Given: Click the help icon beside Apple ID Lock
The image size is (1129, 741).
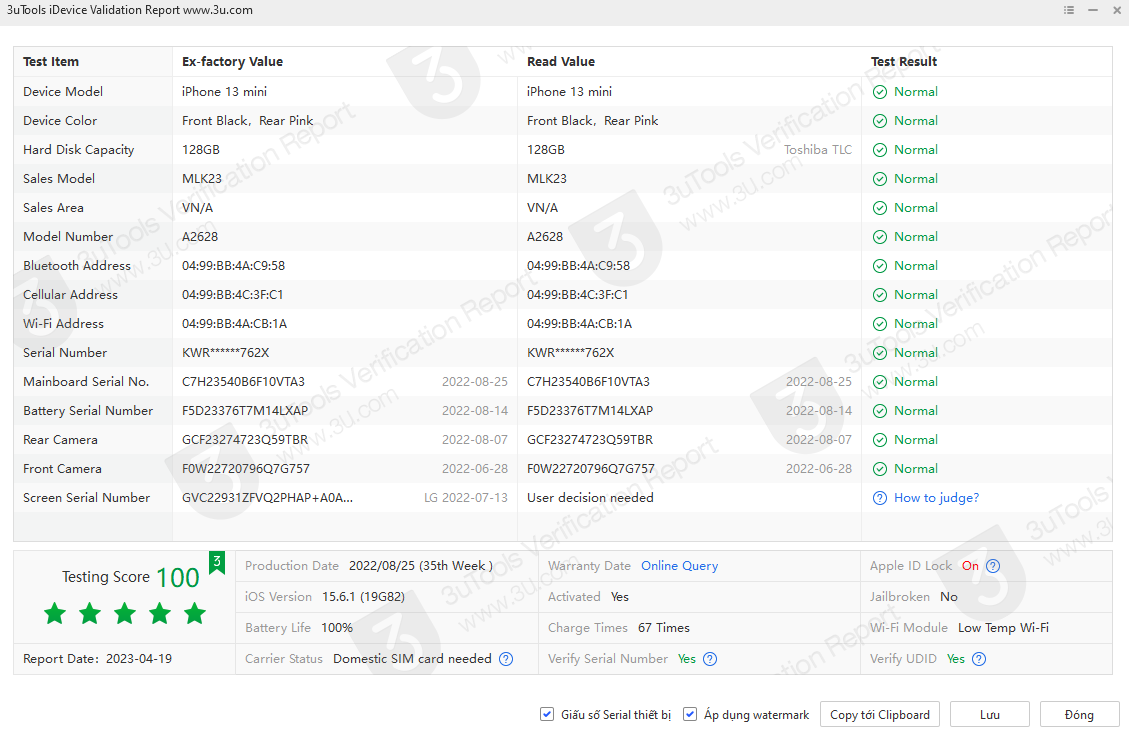Looking at the screenshot, I should point(993,566).
